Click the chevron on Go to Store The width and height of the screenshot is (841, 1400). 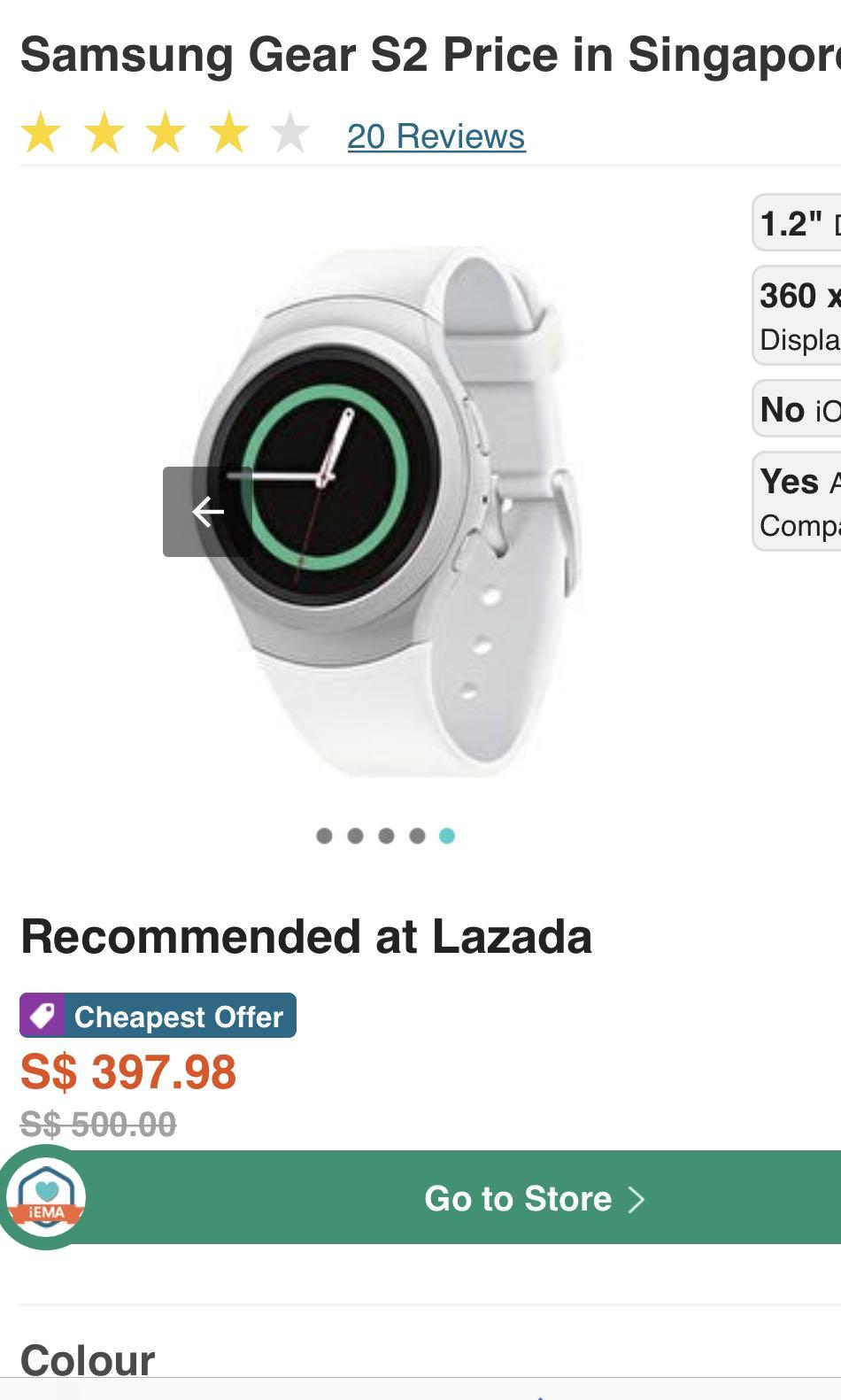click(636, 1199)
